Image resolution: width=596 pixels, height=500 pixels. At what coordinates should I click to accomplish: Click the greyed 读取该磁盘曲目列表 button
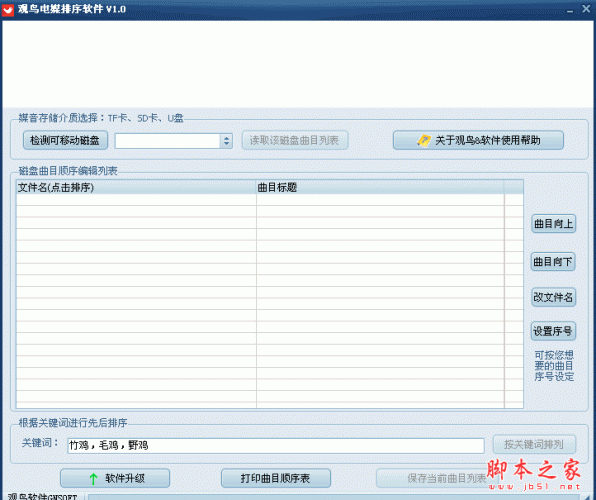pyautogui.click(x=295, y=140)
